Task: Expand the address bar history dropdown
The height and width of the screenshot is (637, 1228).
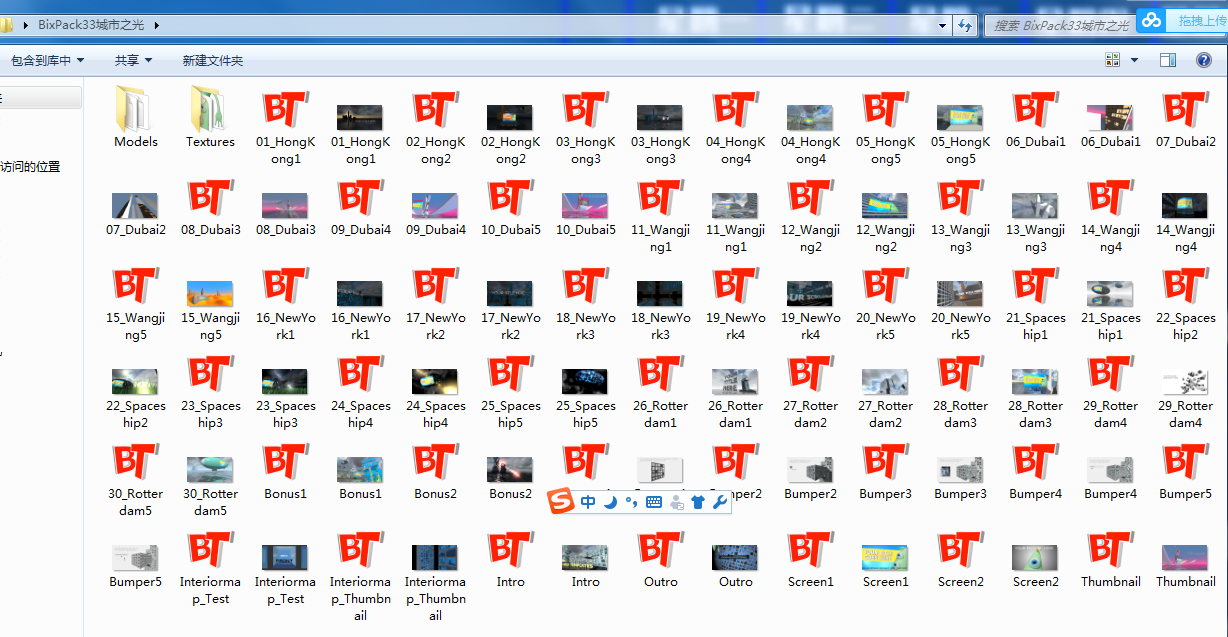Action: (943, 25)
